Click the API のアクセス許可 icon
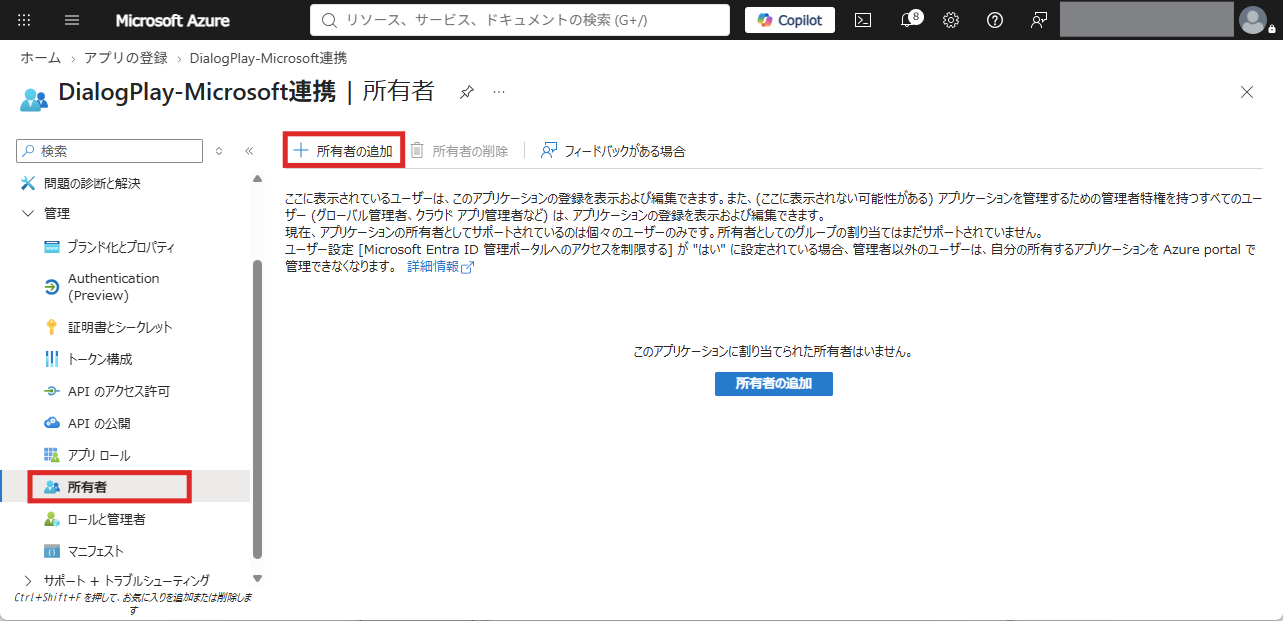 [52, 391]
